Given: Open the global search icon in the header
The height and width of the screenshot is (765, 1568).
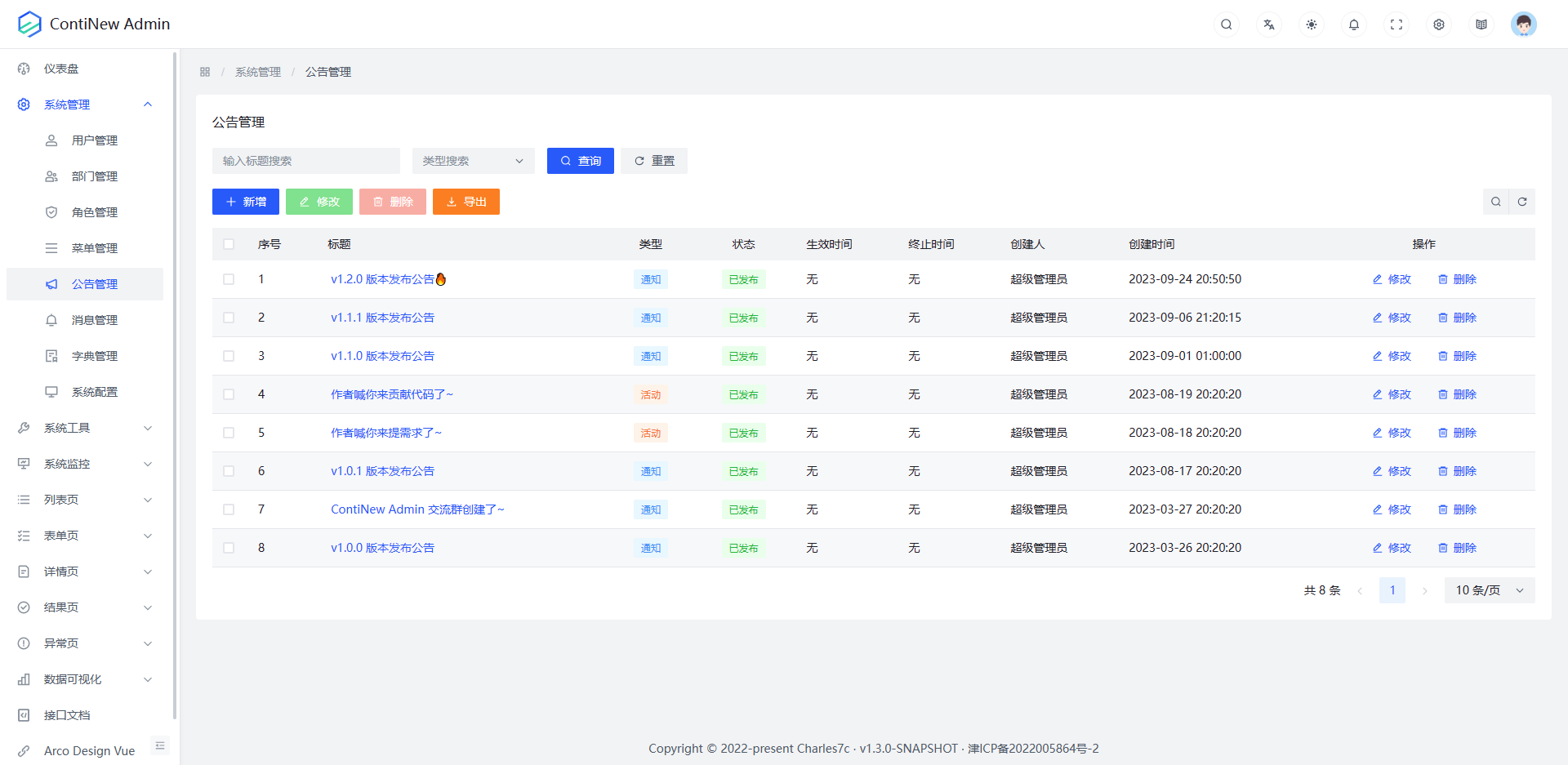Looking at the screenshot, I should tap(1226, 24).
